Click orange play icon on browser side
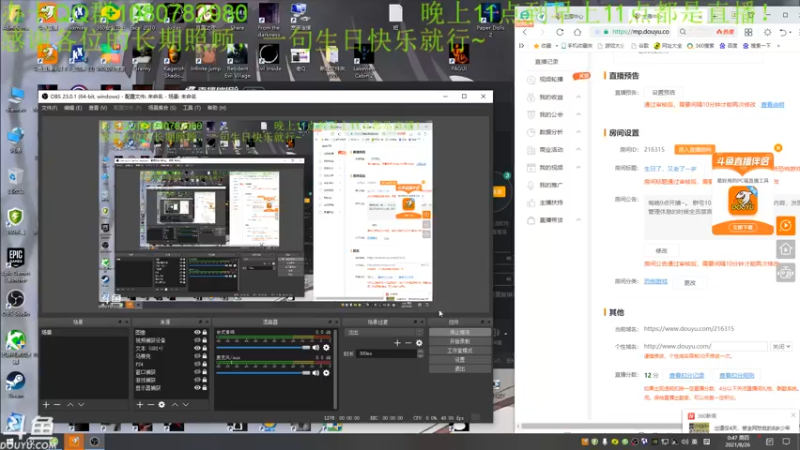This screenshot has width=800, height=450. point(786,226)
